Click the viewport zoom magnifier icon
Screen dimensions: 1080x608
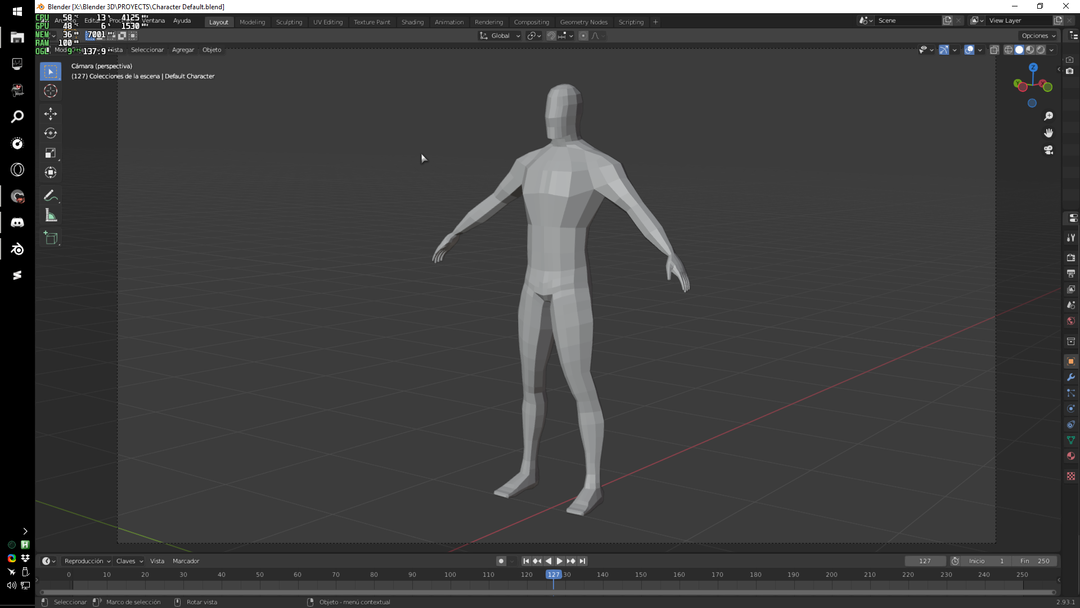coord(1049,116)
